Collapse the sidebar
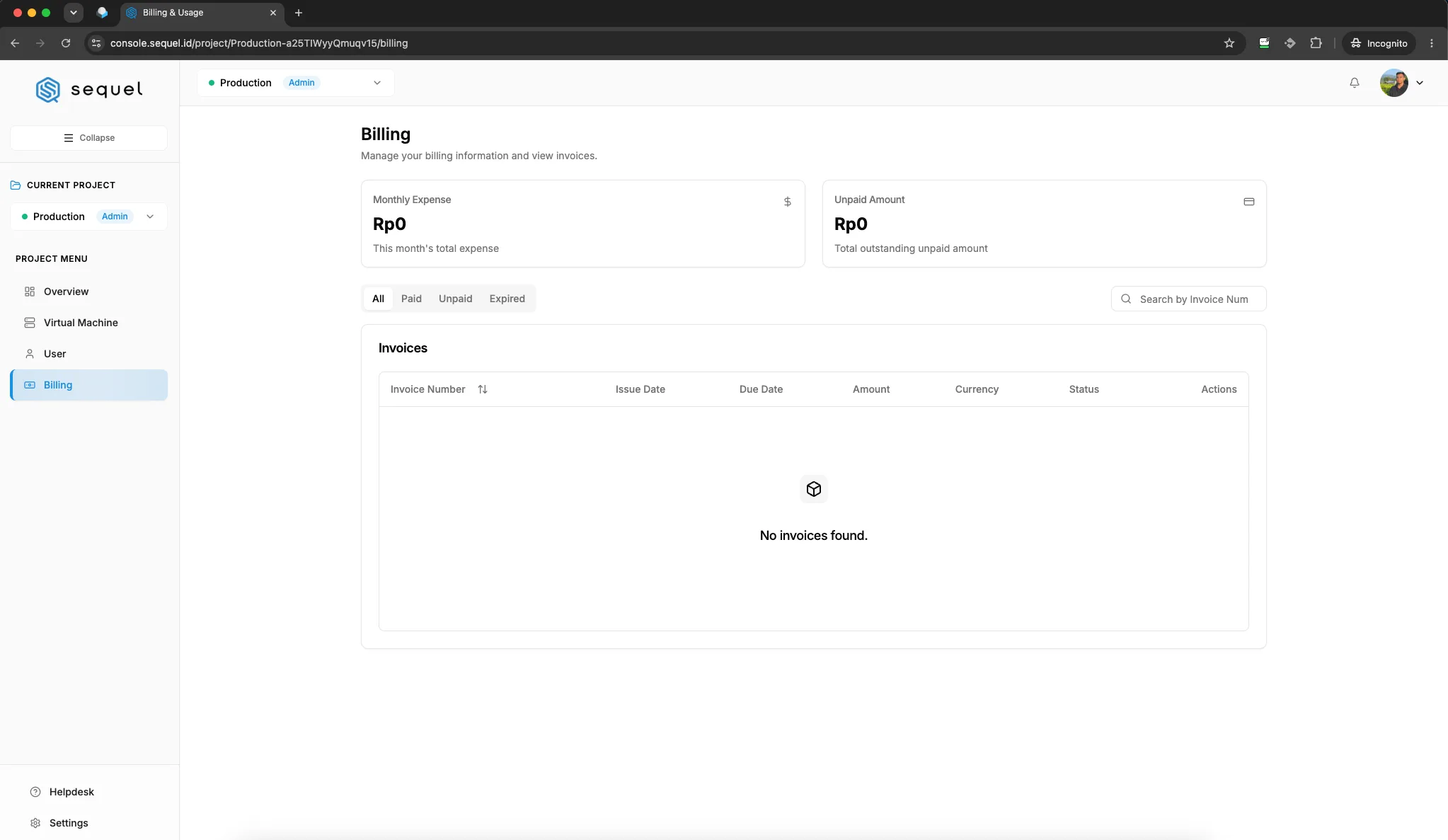The image size is (1448, 840). (88, 138)
